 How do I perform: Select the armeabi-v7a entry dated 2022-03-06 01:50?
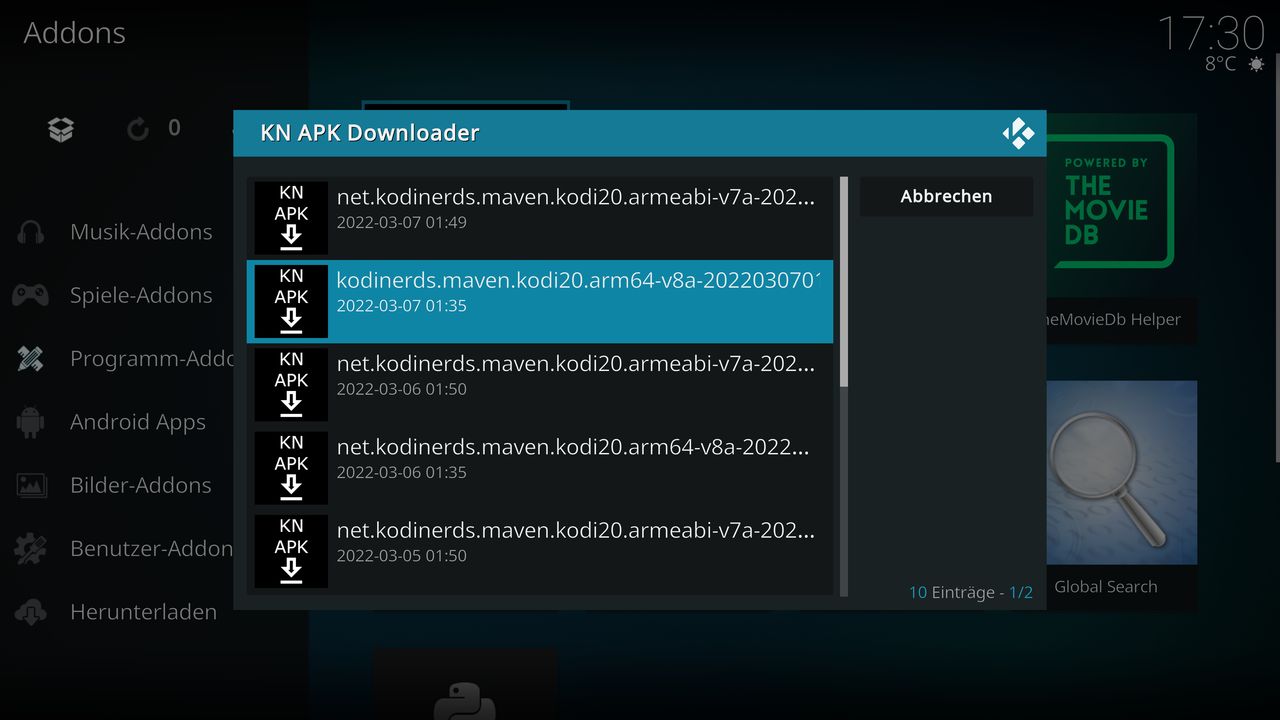pos(540,385)
